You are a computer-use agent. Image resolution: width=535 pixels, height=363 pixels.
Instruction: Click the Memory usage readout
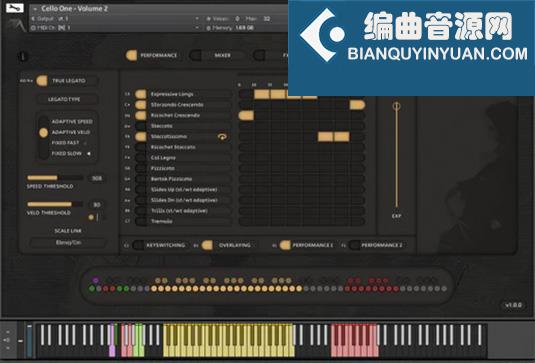(230, 28)
